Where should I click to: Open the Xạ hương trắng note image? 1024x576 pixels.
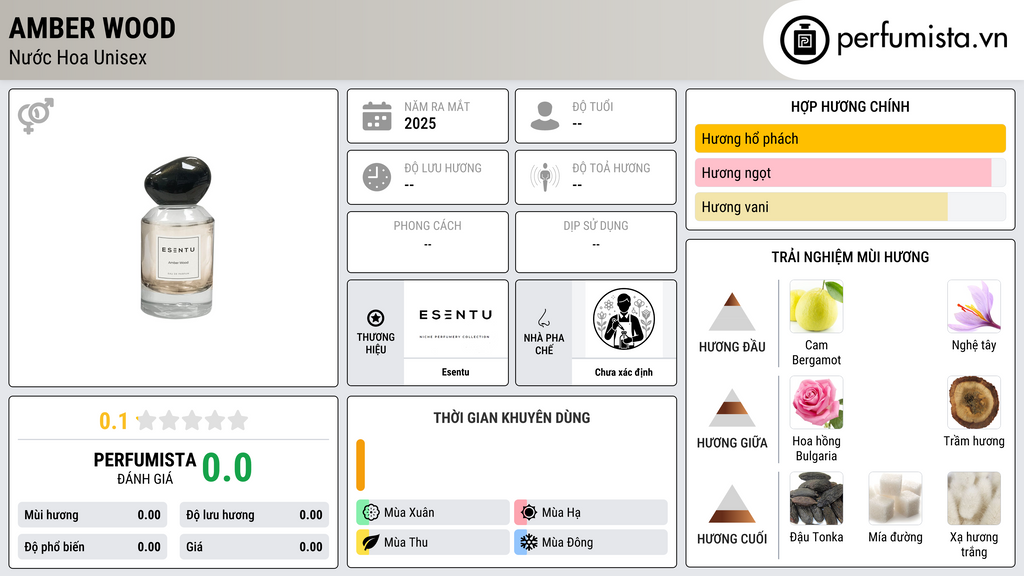pos(974,498)
